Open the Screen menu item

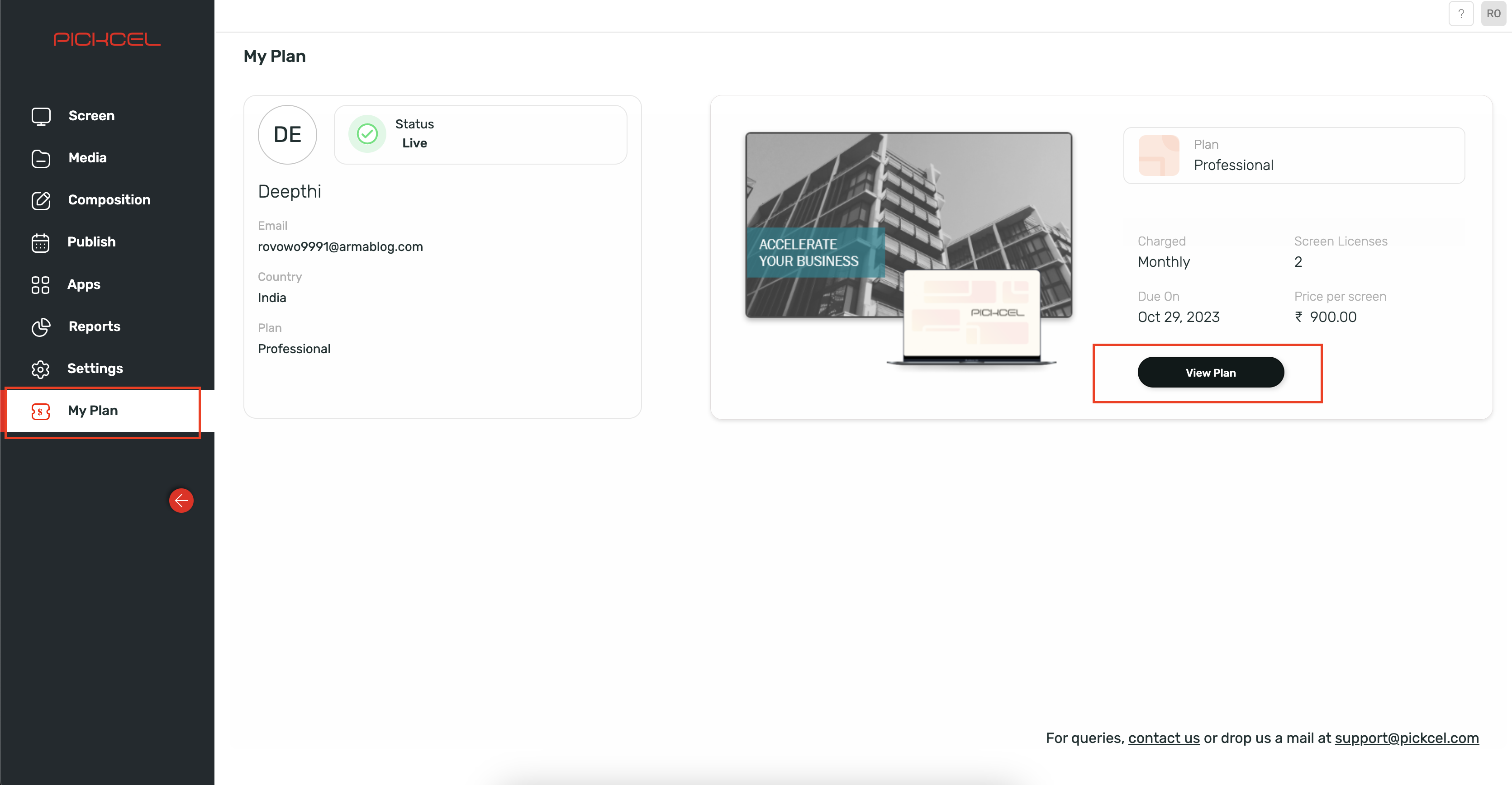coord(107,116)
